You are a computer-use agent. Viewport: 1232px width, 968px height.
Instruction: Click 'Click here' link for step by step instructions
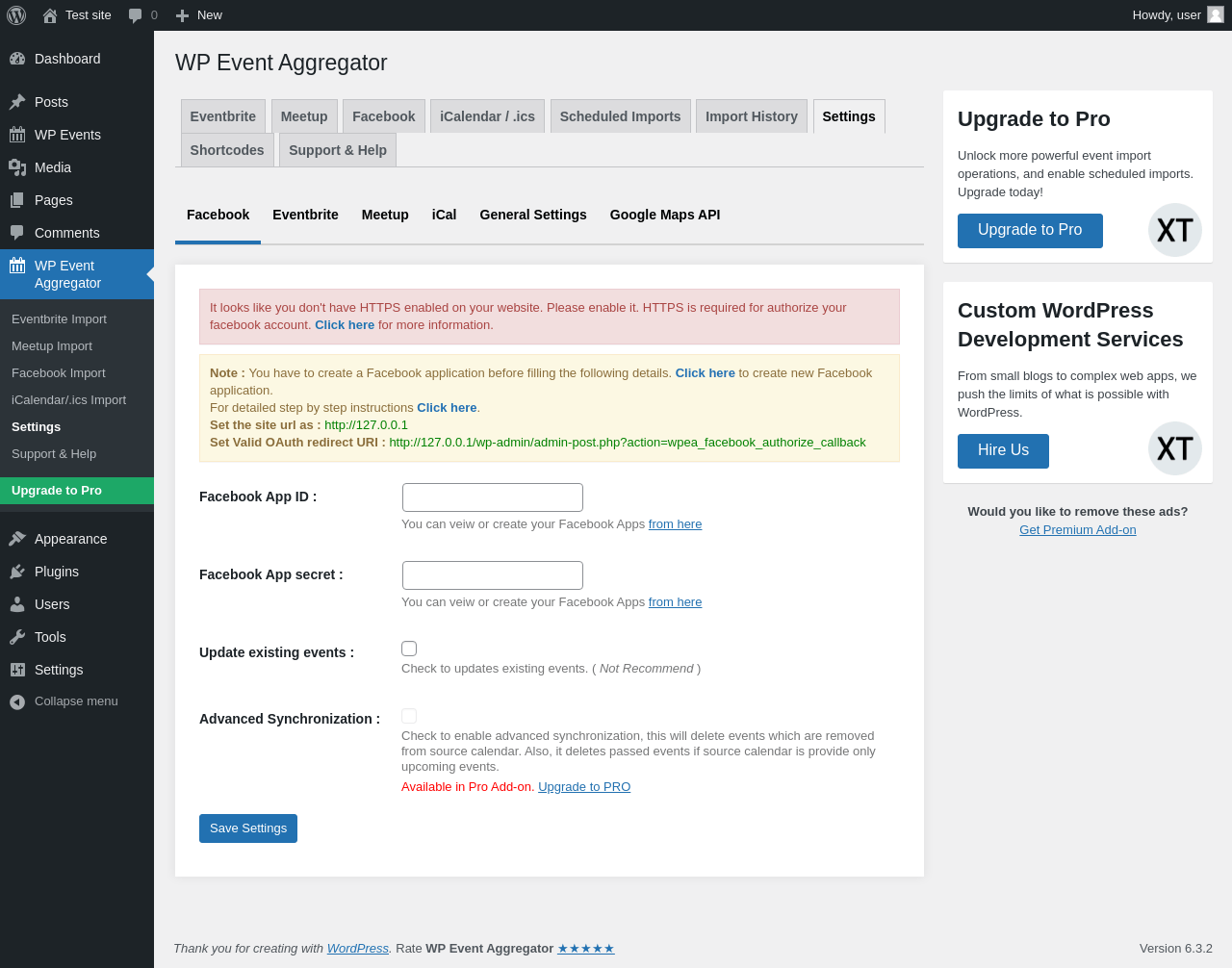click(447, 408)
